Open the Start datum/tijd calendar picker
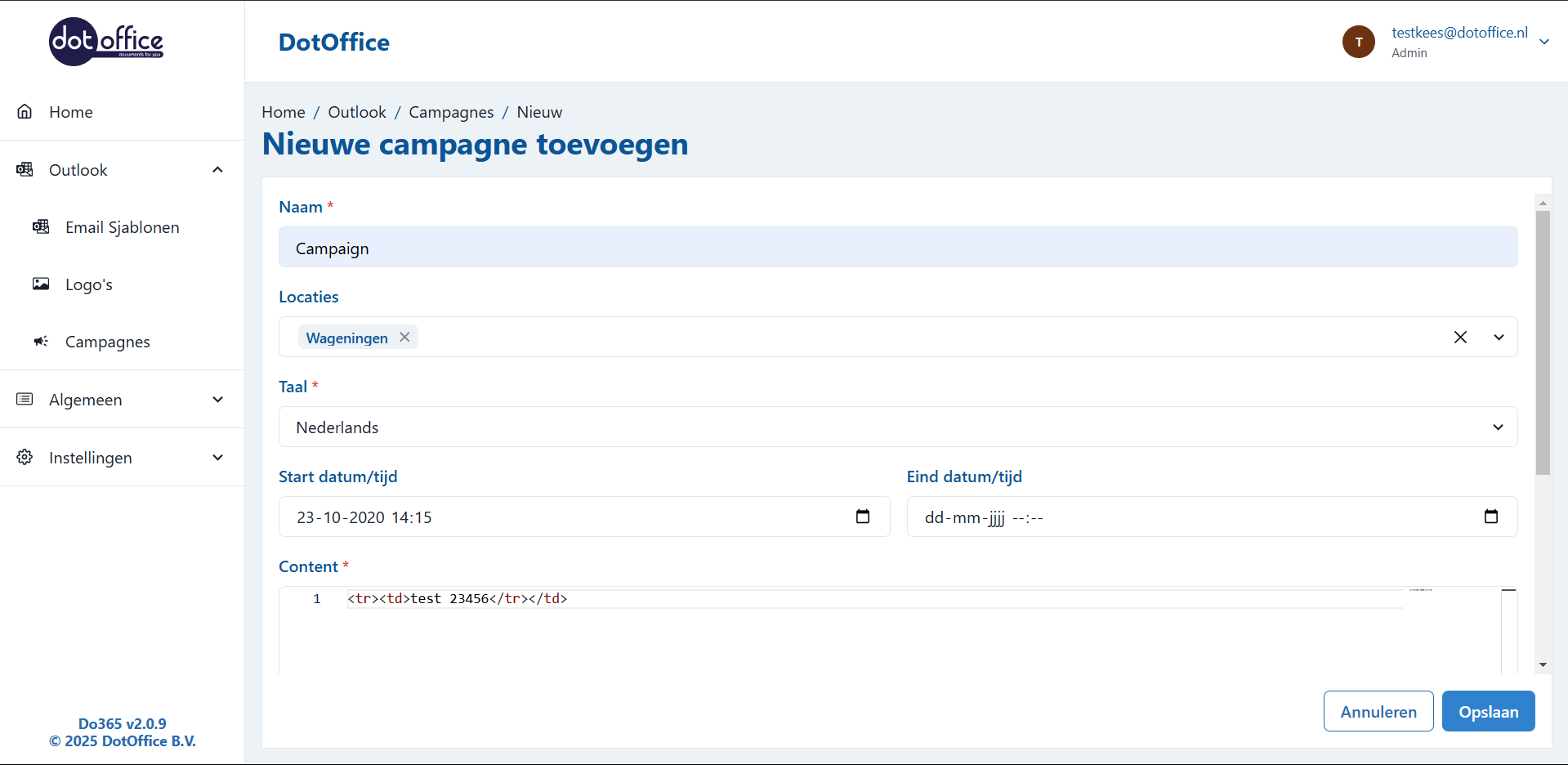The image size is (1568, 765). 862,517
